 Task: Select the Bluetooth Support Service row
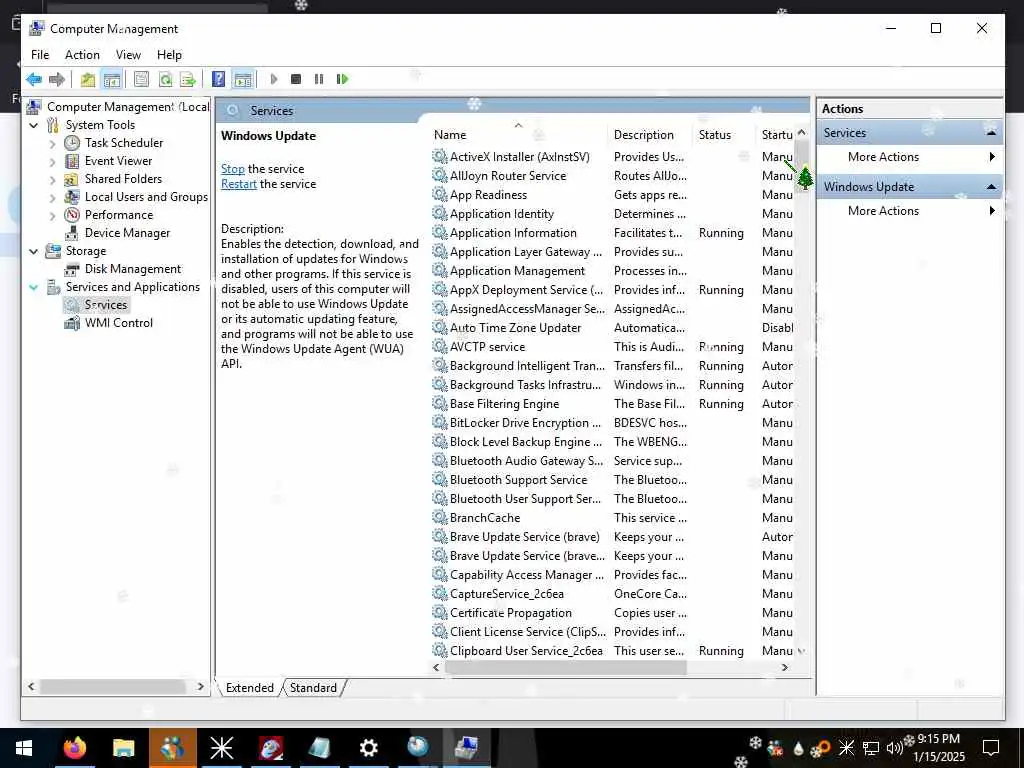coord(613,480)
